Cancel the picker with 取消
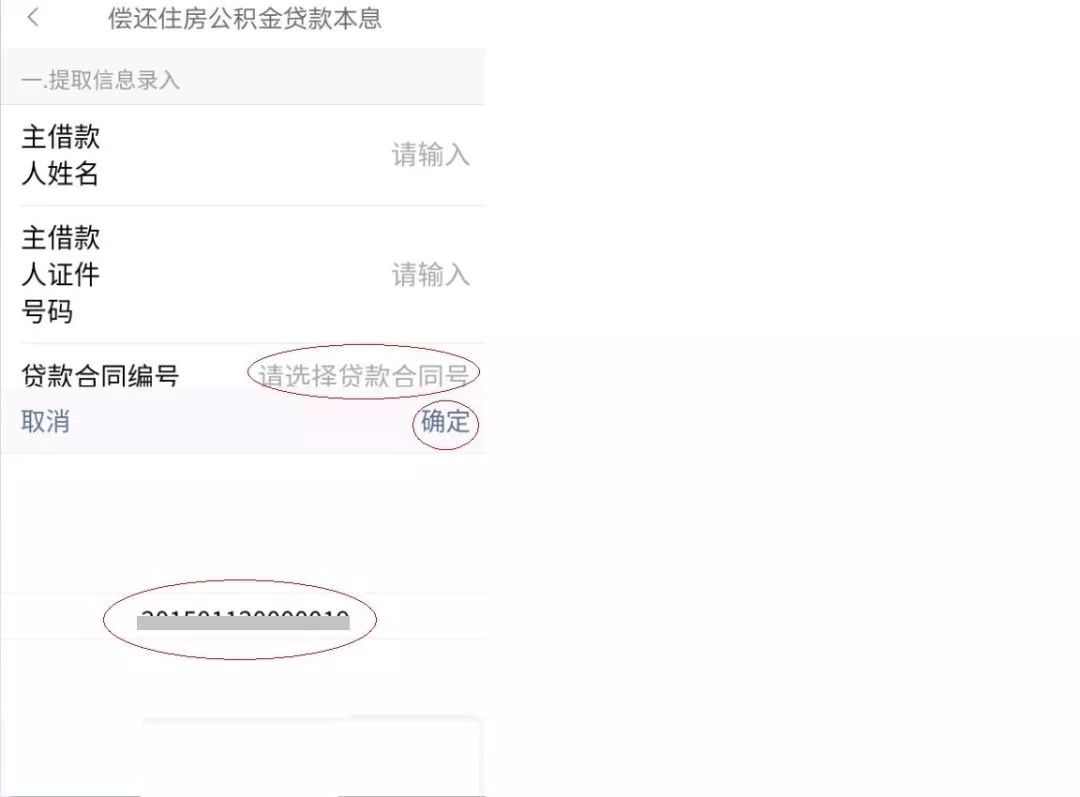Viewport: 1080px width, 797px height. [x=45, y=421]
